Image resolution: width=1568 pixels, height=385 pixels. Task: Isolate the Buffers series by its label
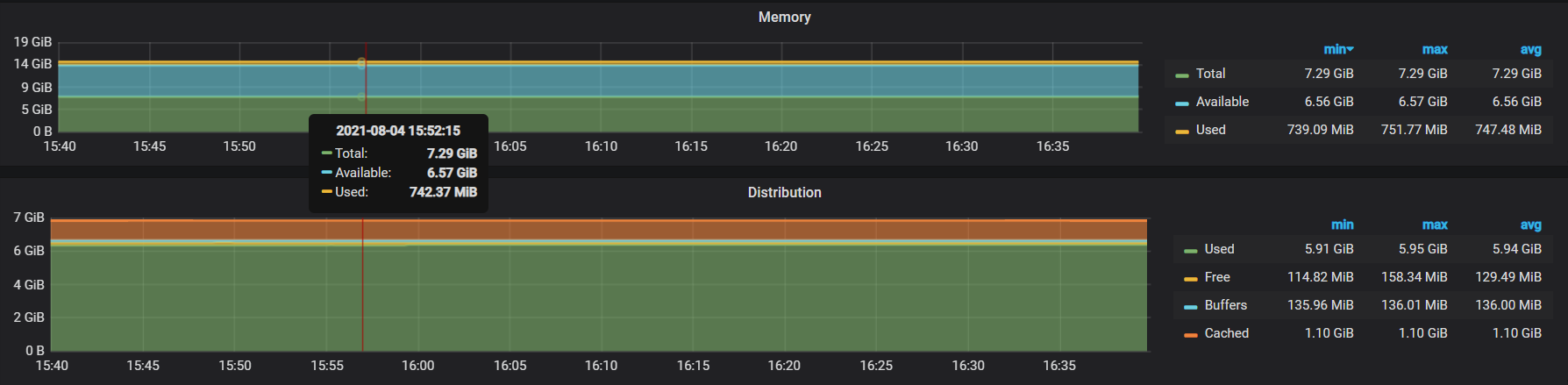coord(1225,305)
